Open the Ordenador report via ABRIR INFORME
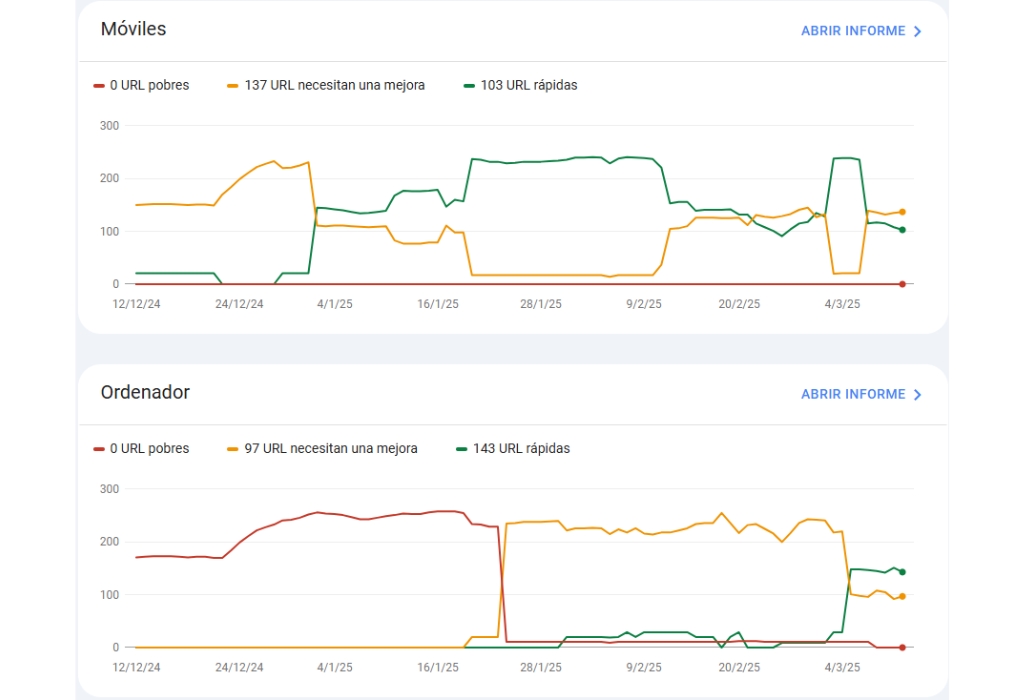The height and width of the screenshot is (700, 1024). pos(852,394)
